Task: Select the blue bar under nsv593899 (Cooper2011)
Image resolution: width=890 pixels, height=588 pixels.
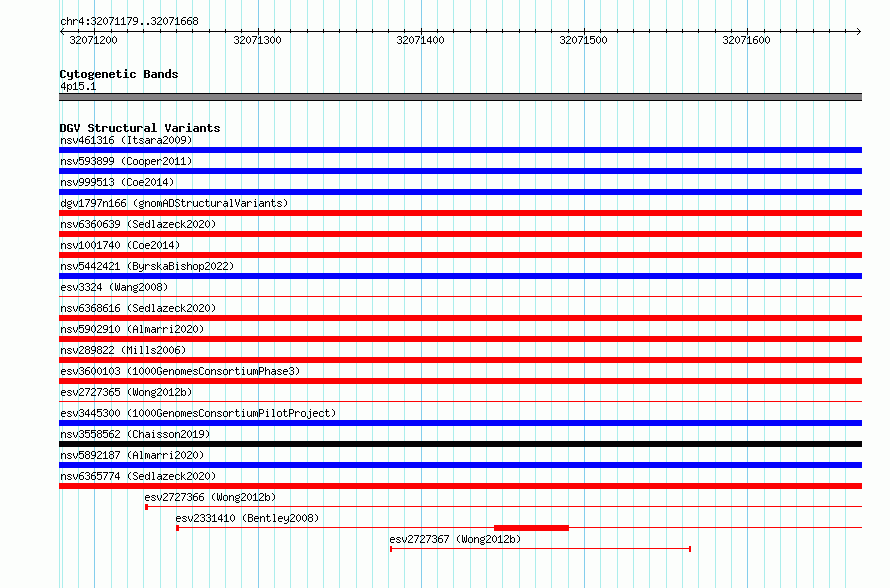Action: [x=460, y=171]
